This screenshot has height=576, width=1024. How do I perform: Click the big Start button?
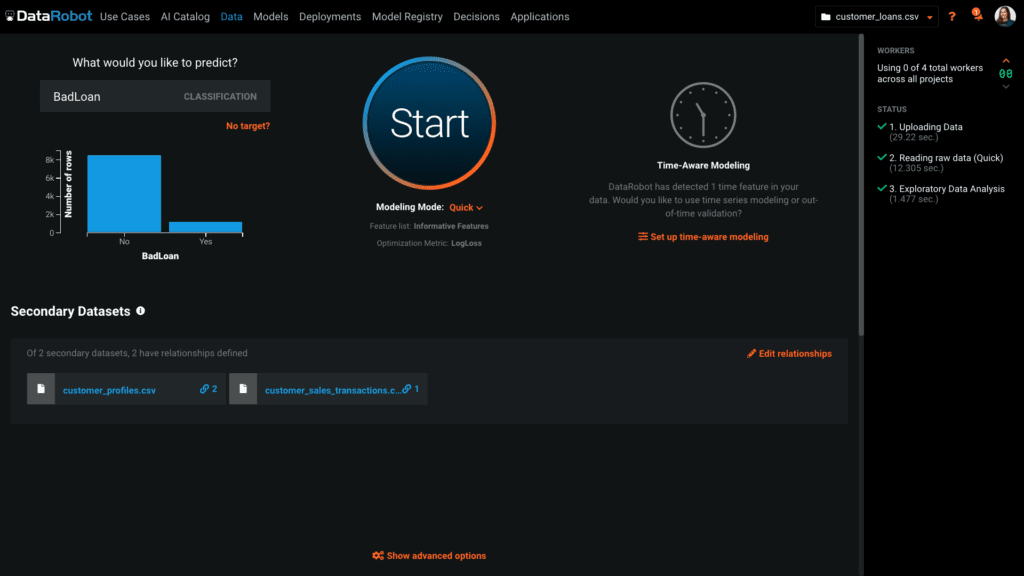429,123
